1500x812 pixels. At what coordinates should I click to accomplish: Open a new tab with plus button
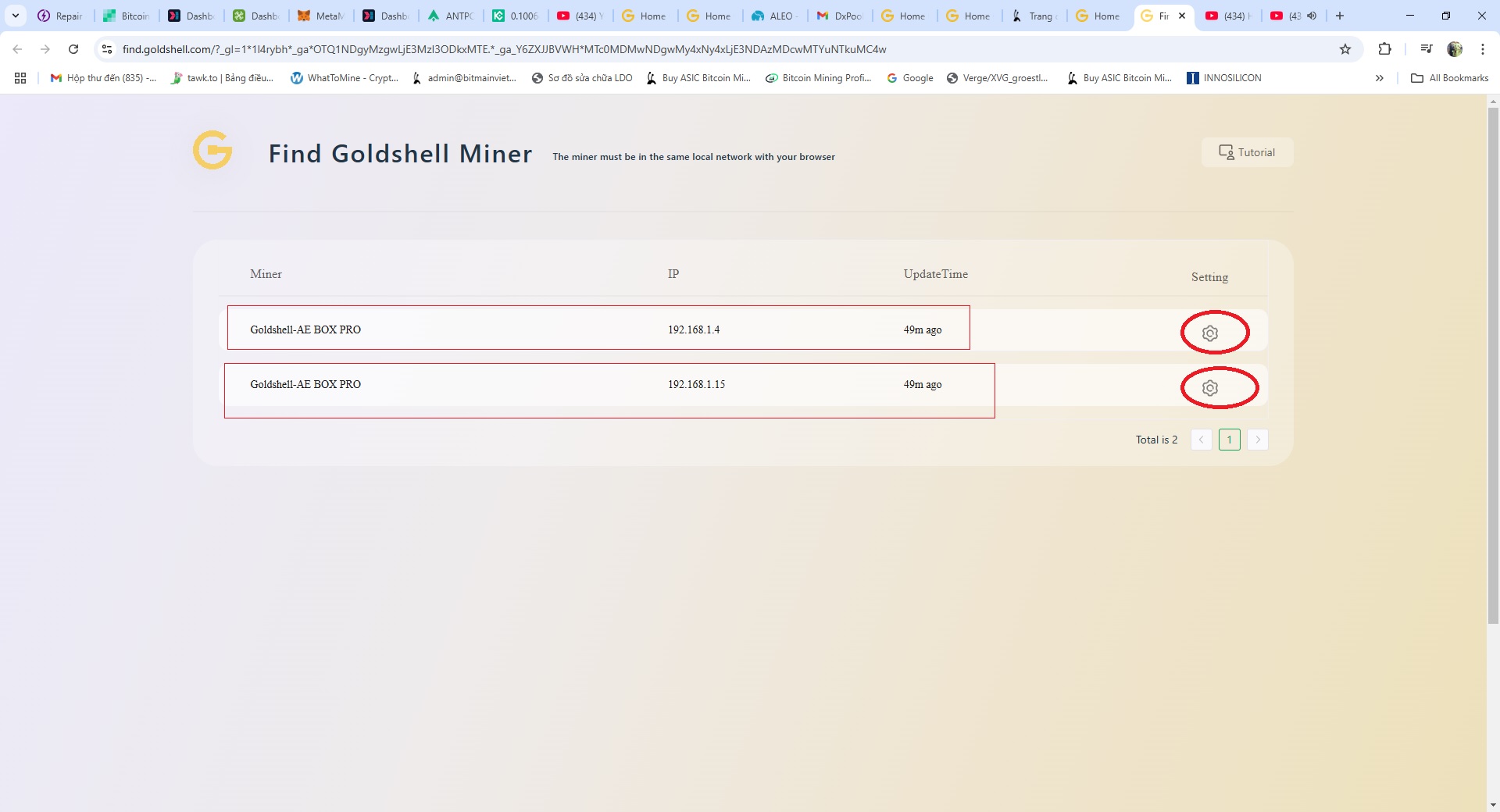(1339, 16)
